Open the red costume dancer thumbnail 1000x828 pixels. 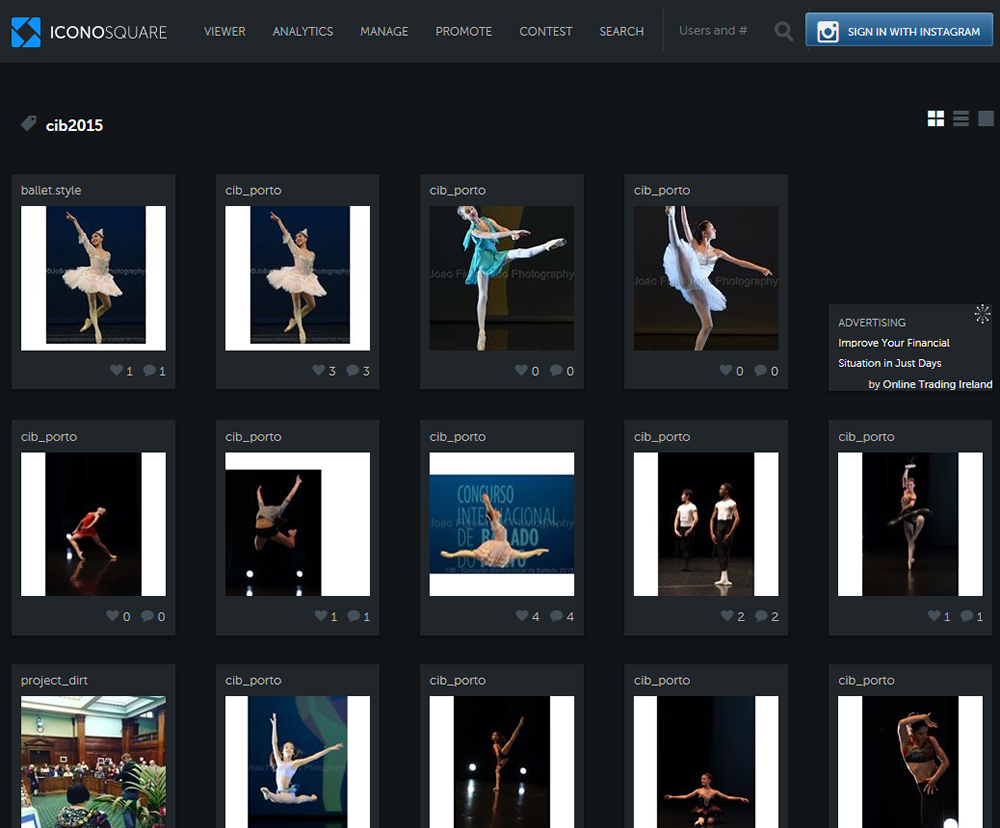[x=93, y=524]
